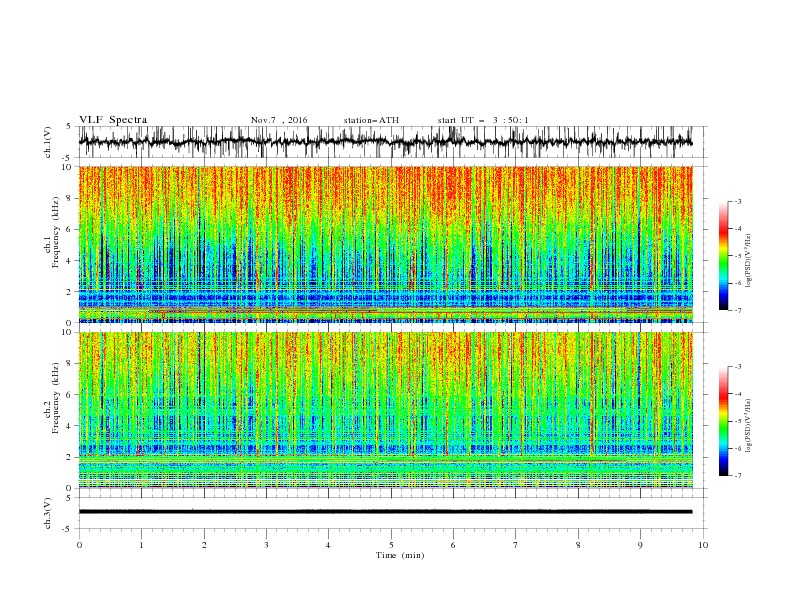This screenshot has height=612, width=792.
Task: Click the ch.3 flat voltage trace
Action: pyautogui.click(x=385, y=512)
